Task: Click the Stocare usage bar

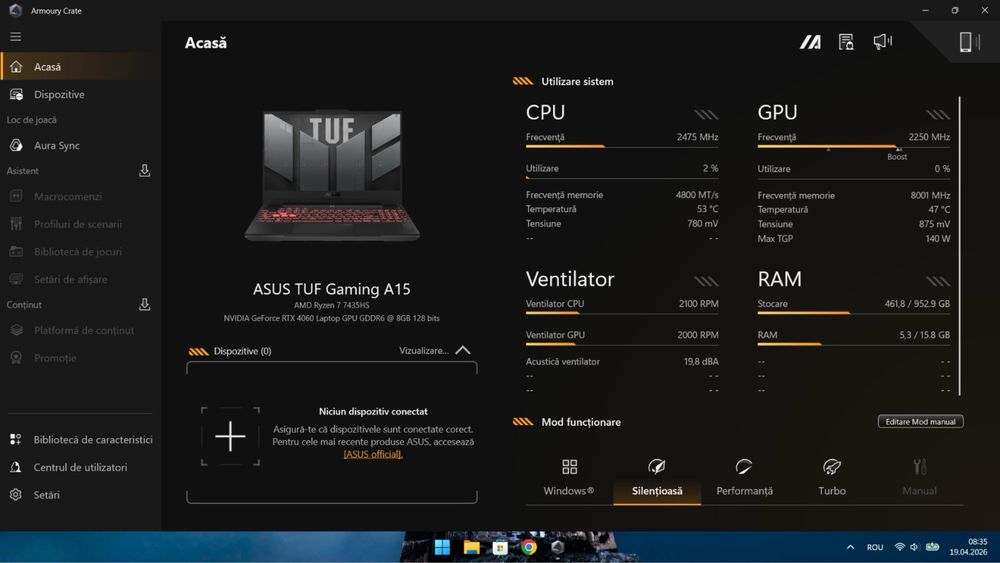Action: (853, 313)
